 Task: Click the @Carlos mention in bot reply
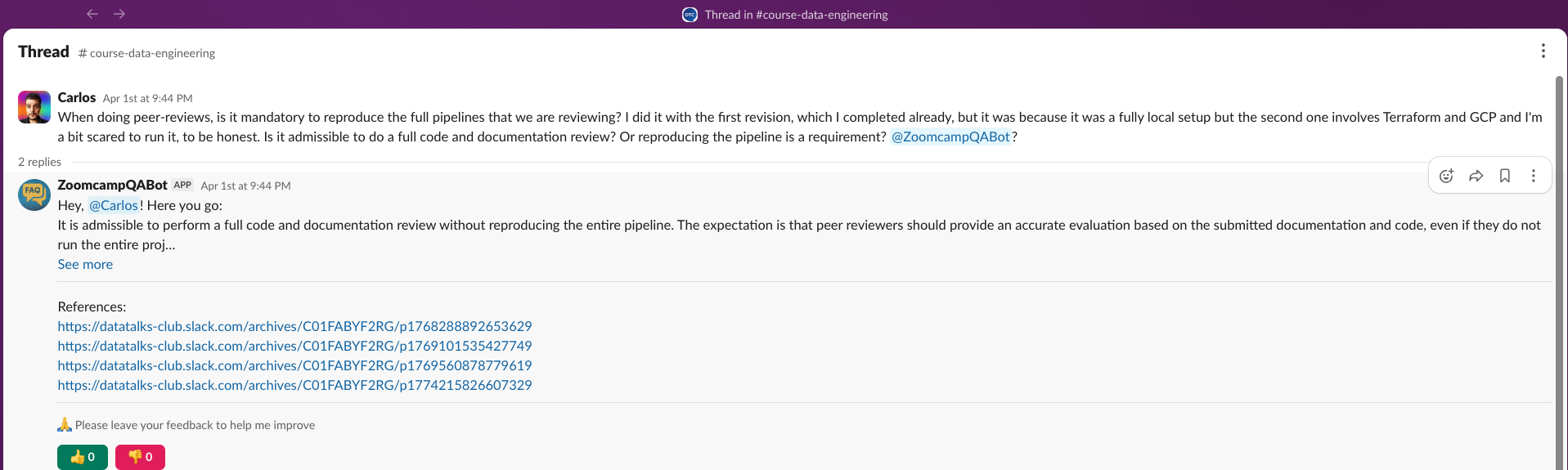(114, 205)
